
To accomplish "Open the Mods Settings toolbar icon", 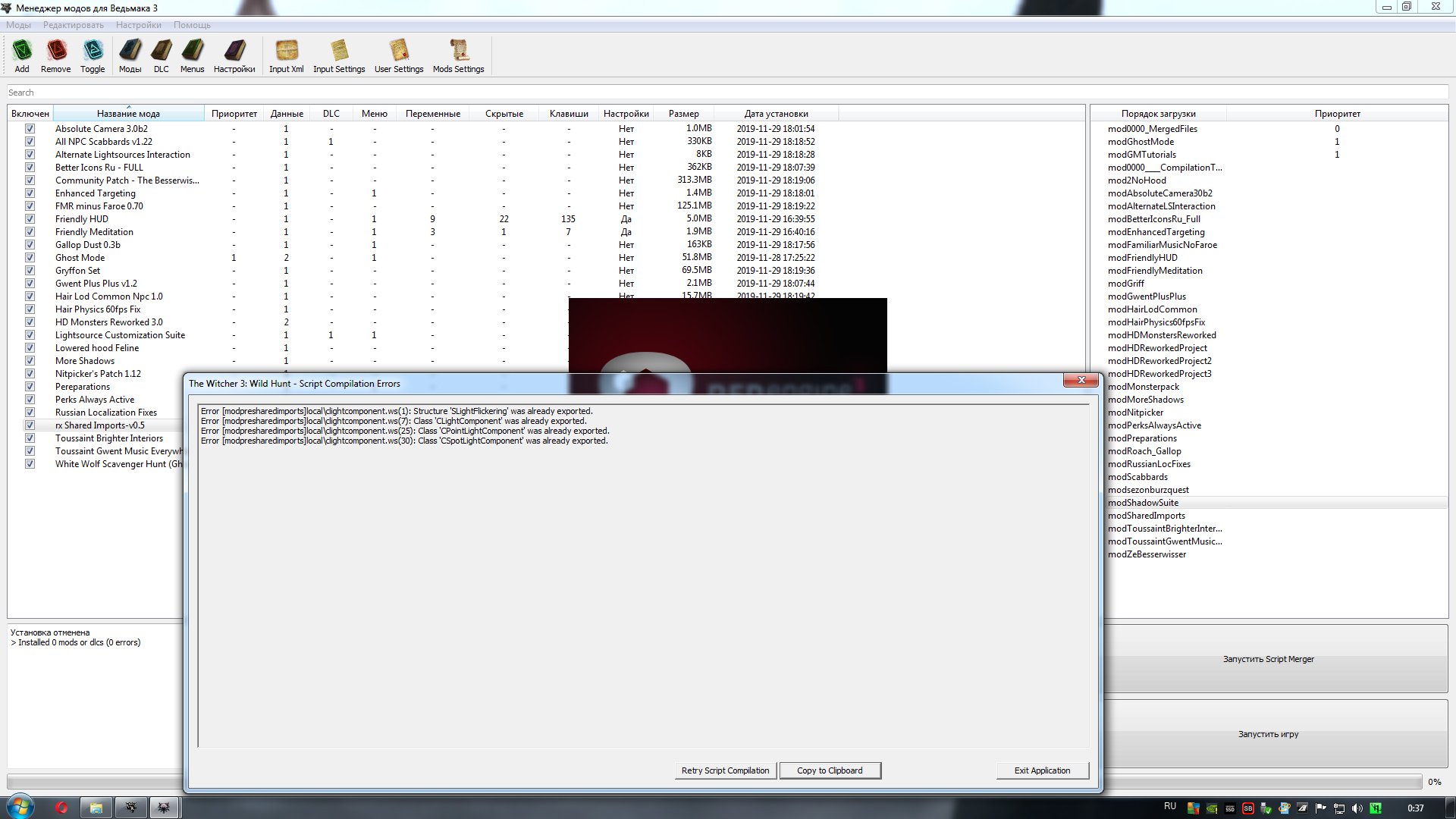I will coord(459,56).
